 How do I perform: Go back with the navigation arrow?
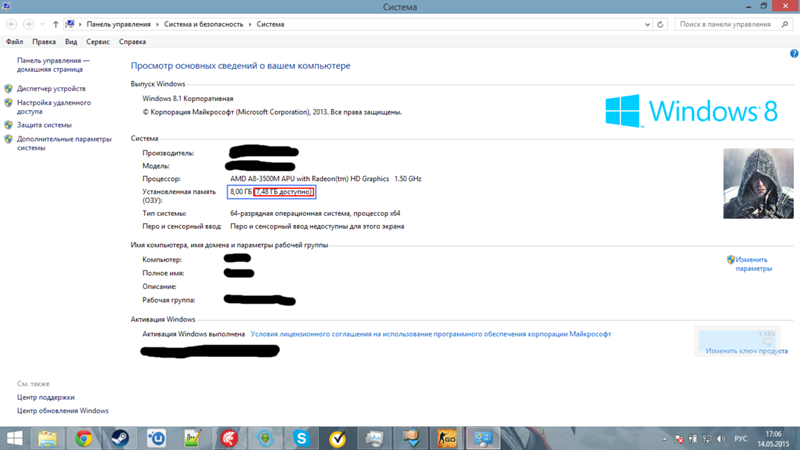[11, 24]
